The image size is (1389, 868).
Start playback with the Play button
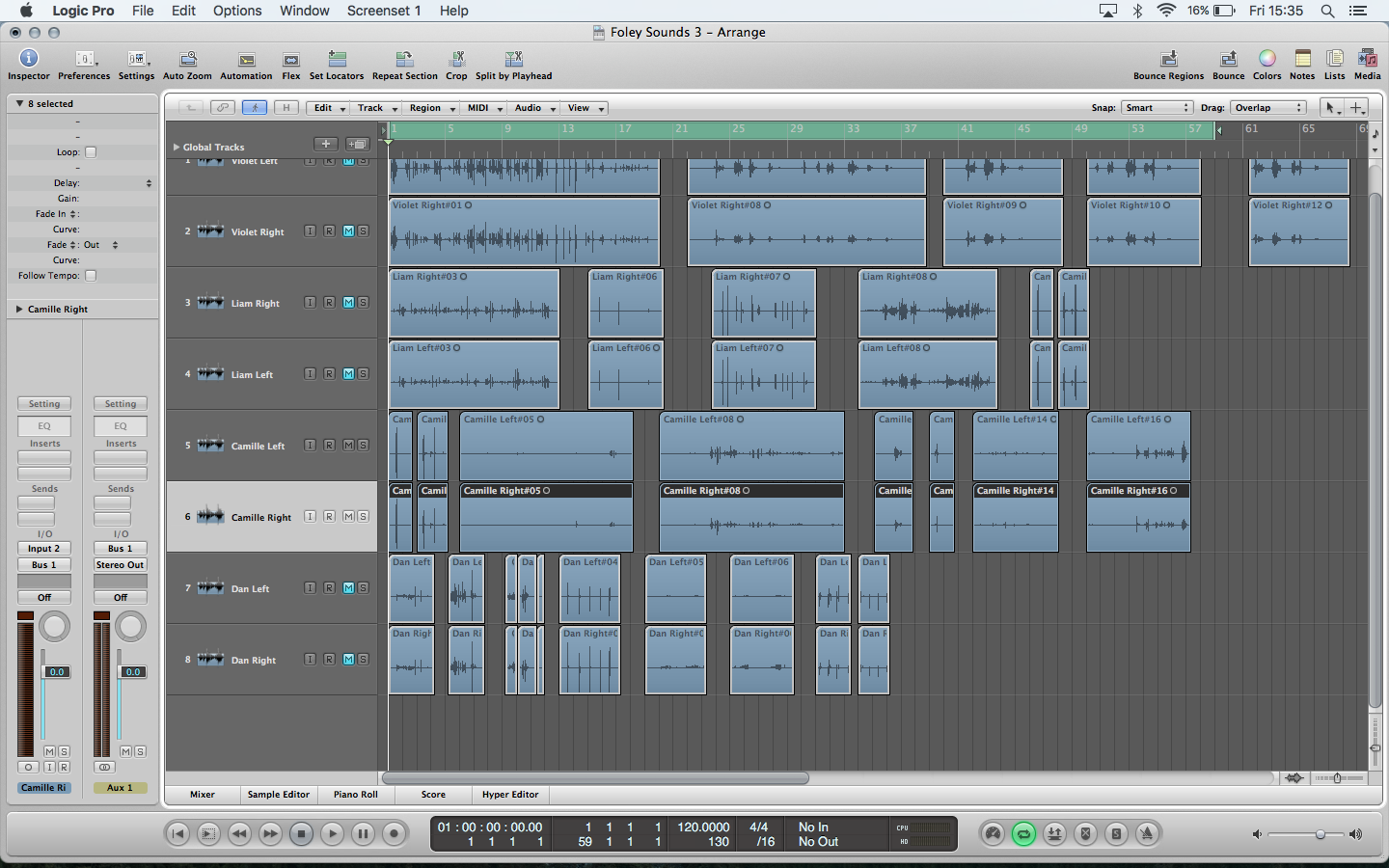tap(332, 834)
